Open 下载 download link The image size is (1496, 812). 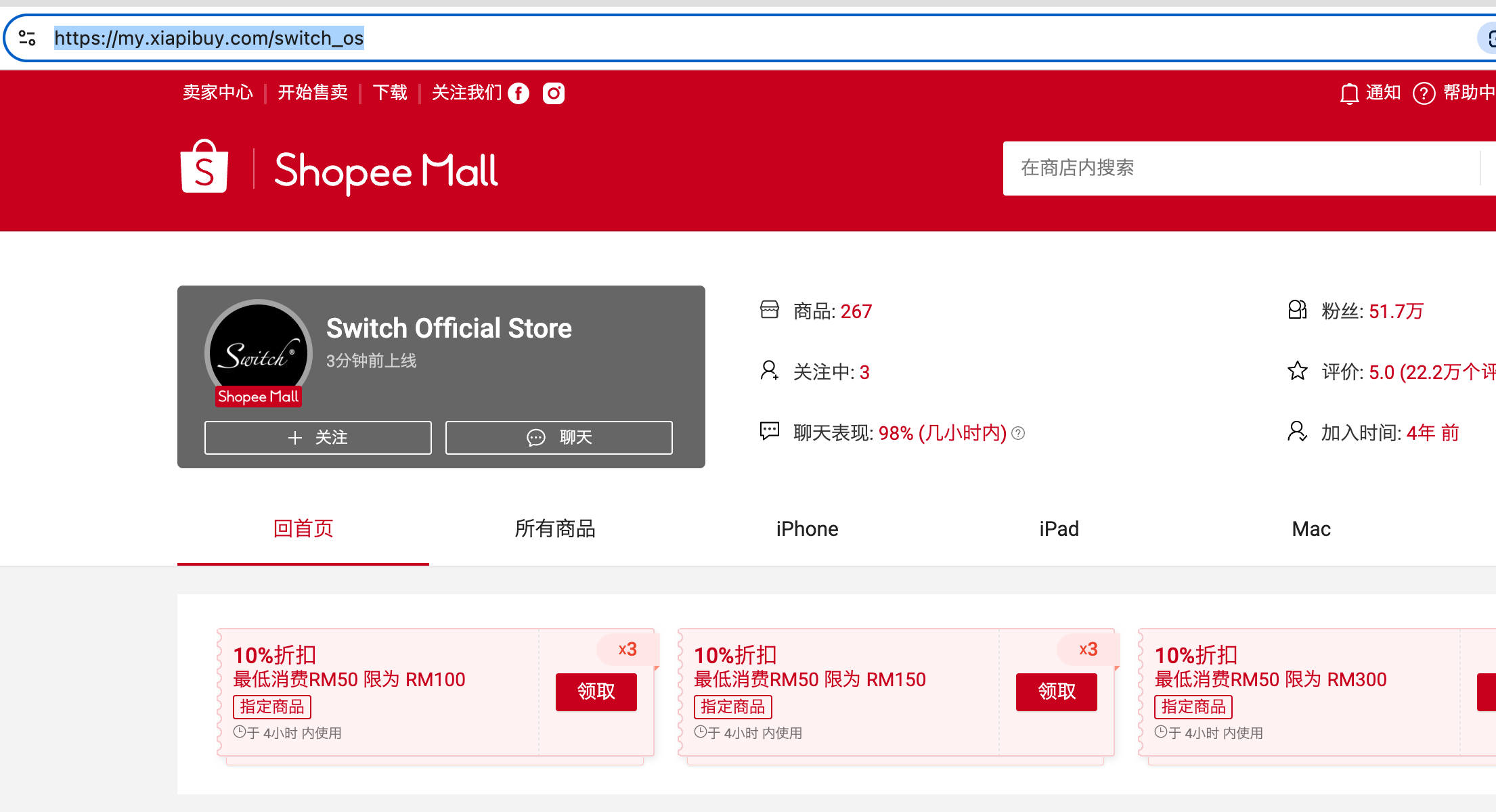point(390,93)
